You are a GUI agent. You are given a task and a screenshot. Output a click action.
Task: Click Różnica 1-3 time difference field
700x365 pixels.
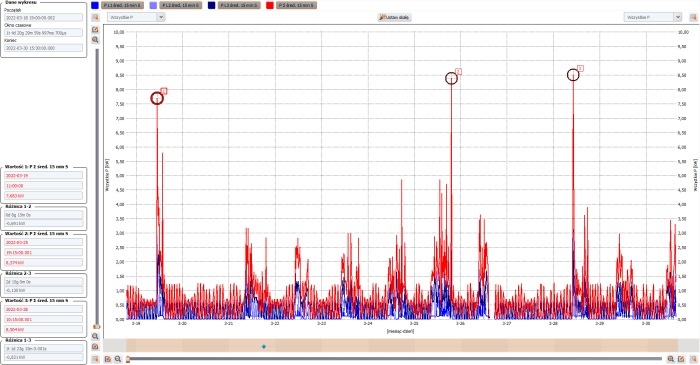(x=43, y=348)
